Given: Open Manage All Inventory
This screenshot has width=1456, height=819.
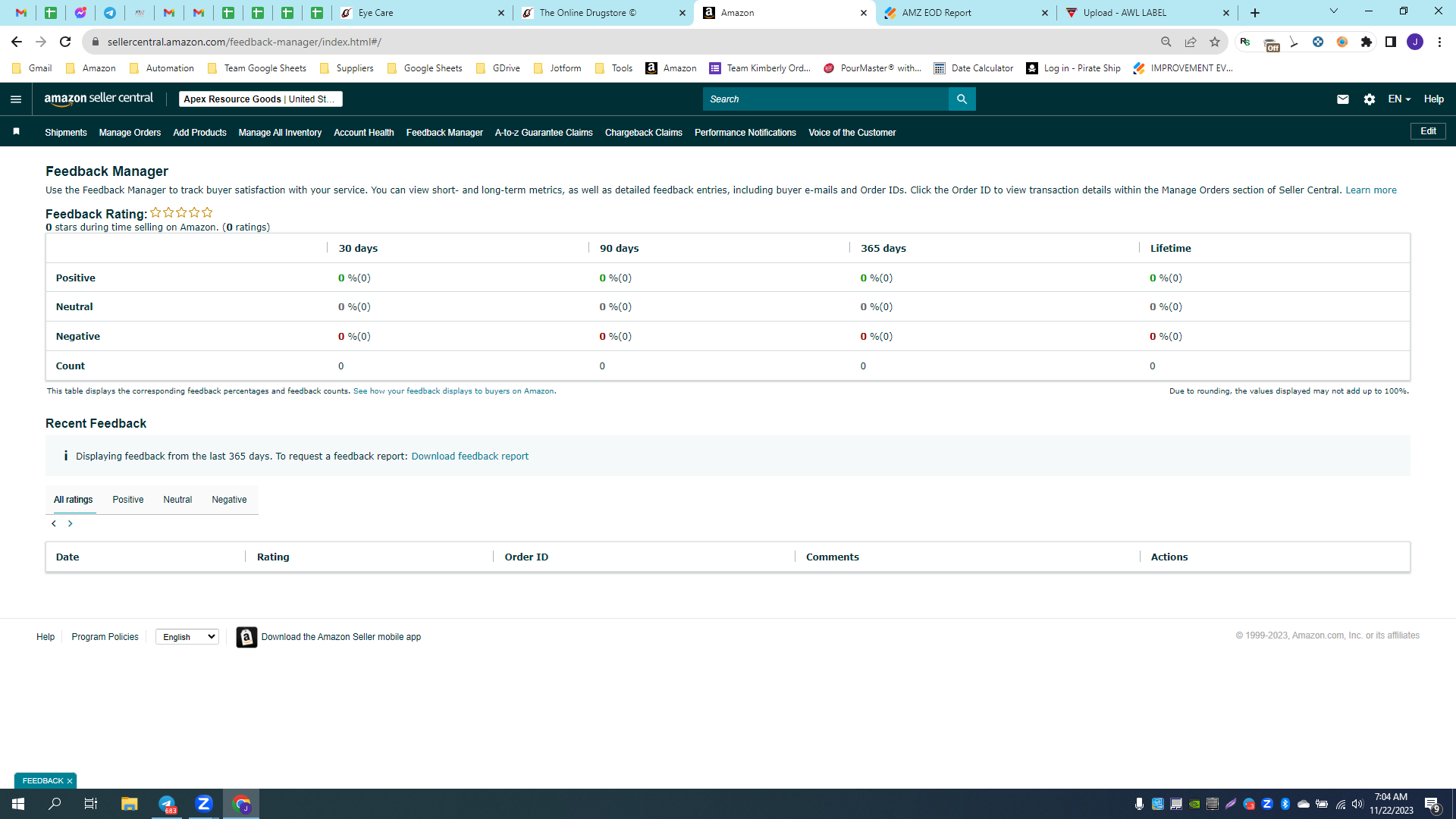Looking at the screenshot, I should point(280,133).
